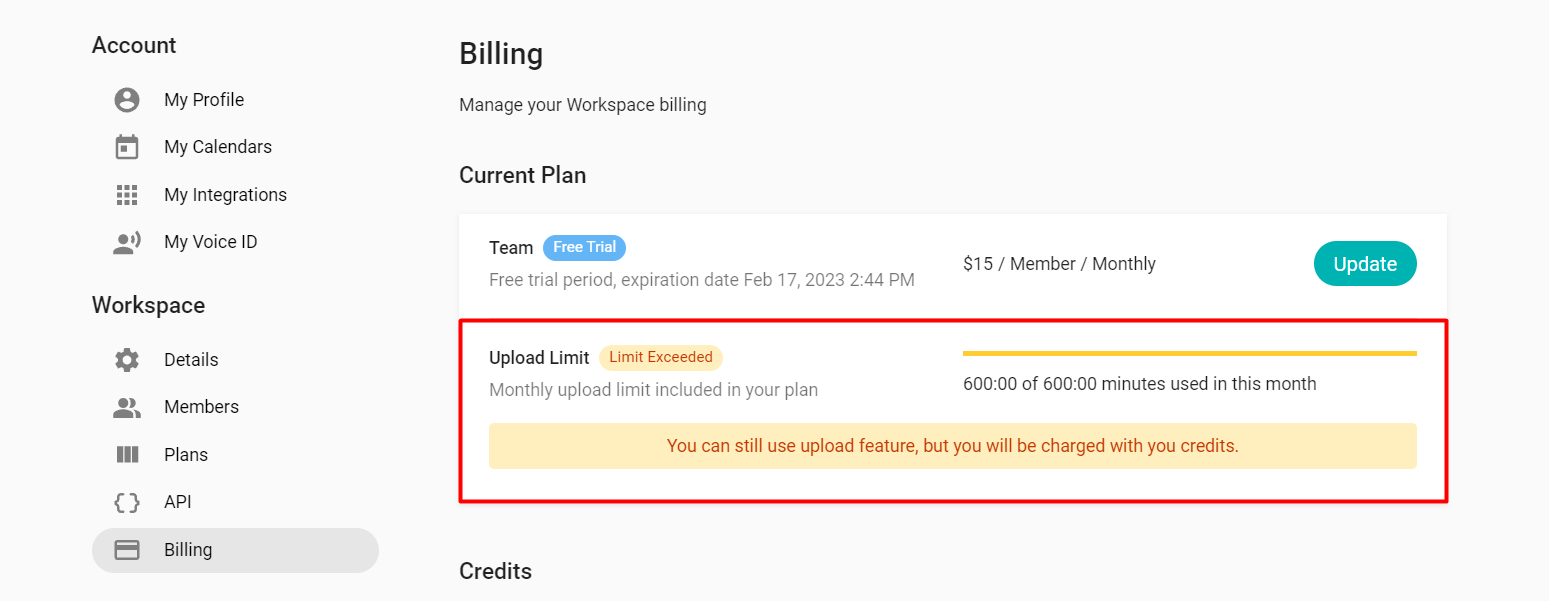Viewport: 1549px width, 601px height.
Task: Click the My Voice ID speaker icon
Action: coord(127,242)
